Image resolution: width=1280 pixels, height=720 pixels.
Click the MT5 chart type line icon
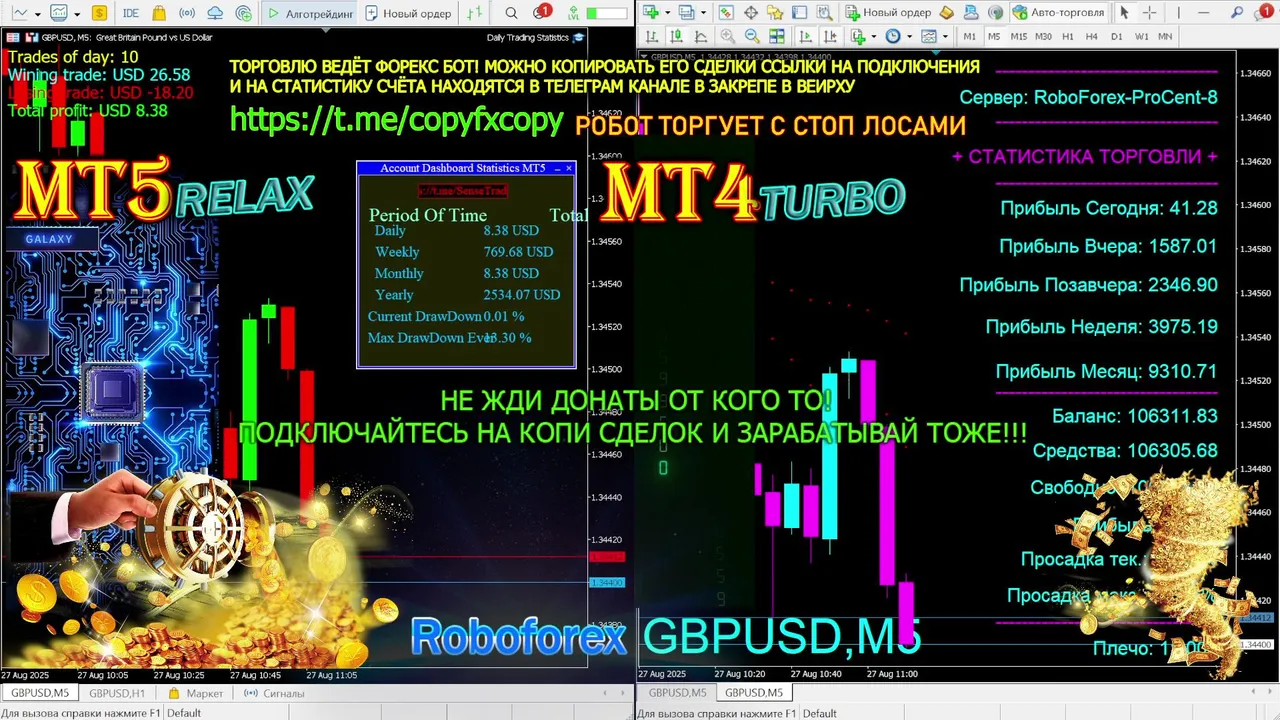point(20,13)
